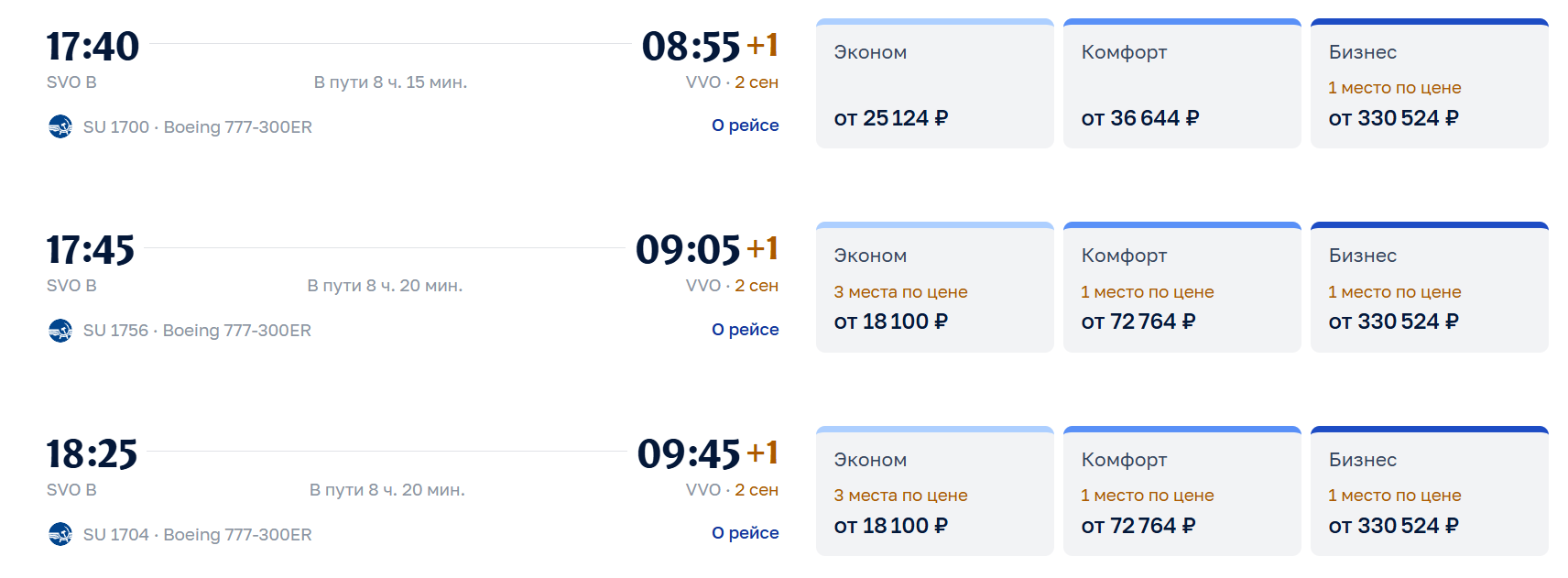Open "О рейсе" details for 17:40 flight
This screenshot has height=578, width=1568.
click(745, 125)
